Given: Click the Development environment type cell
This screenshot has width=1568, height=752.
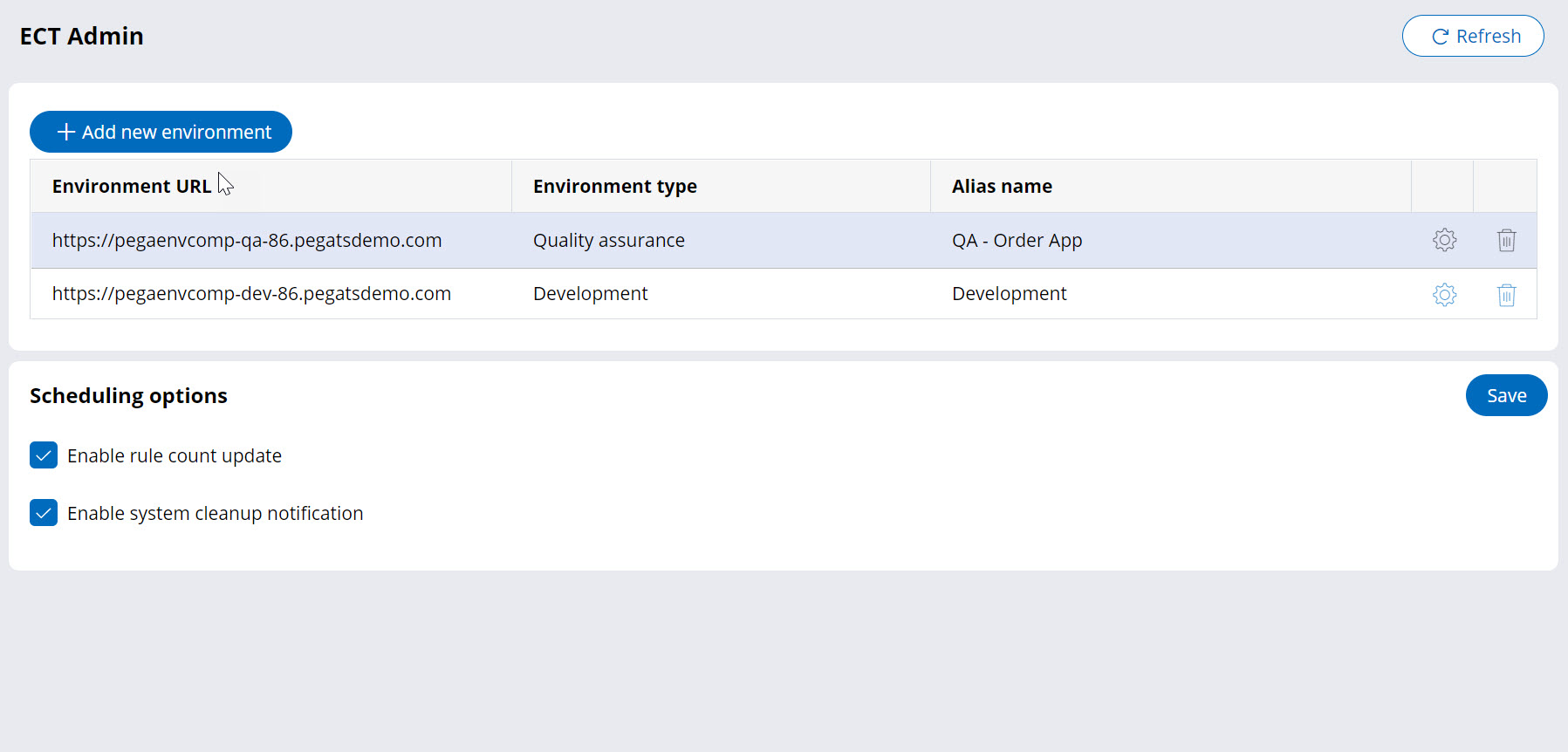Looking at the screenshot, I should point(590,294).
